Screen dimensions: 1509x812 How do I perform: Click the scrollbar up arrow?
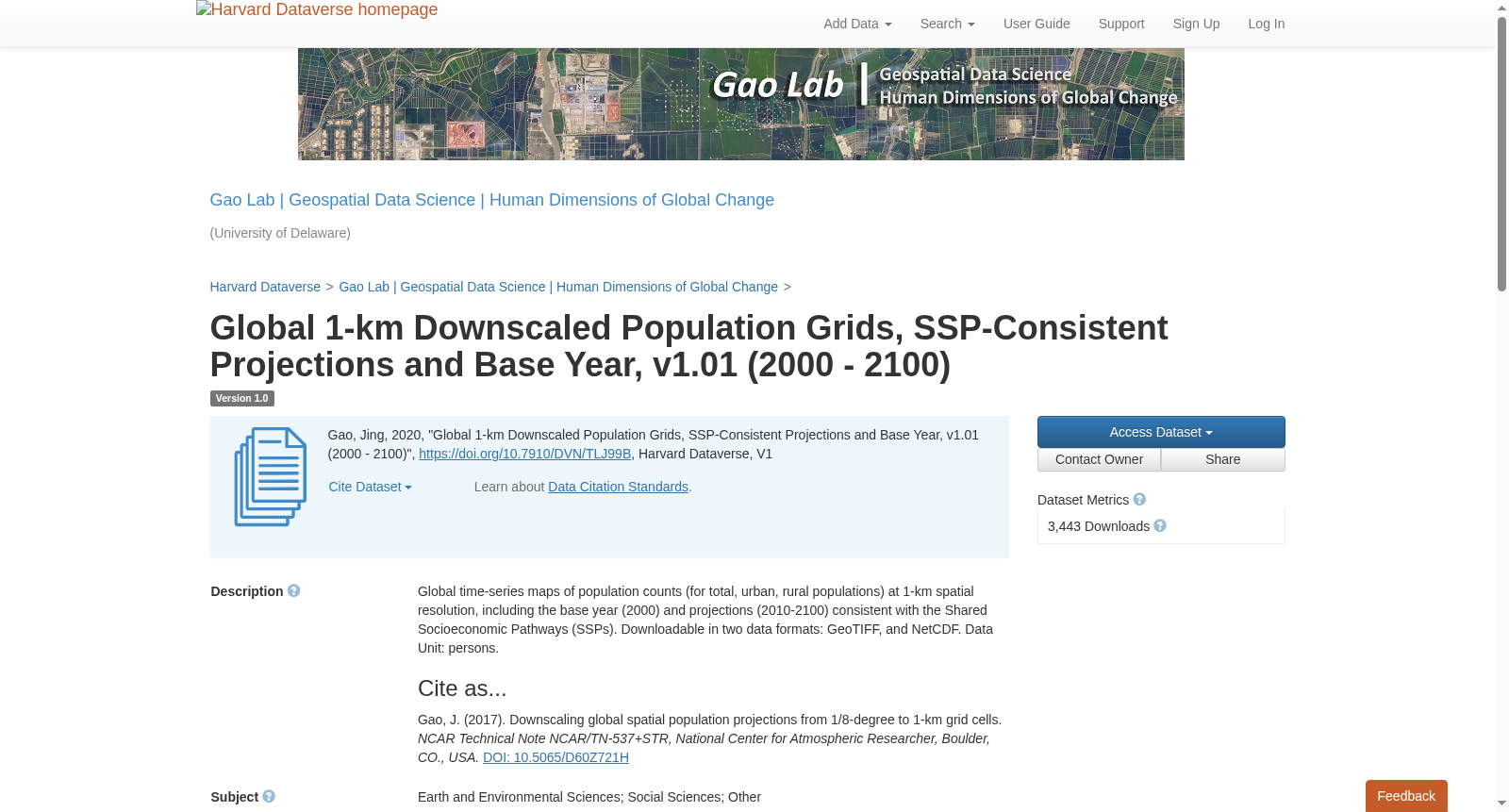(1501, 8)
